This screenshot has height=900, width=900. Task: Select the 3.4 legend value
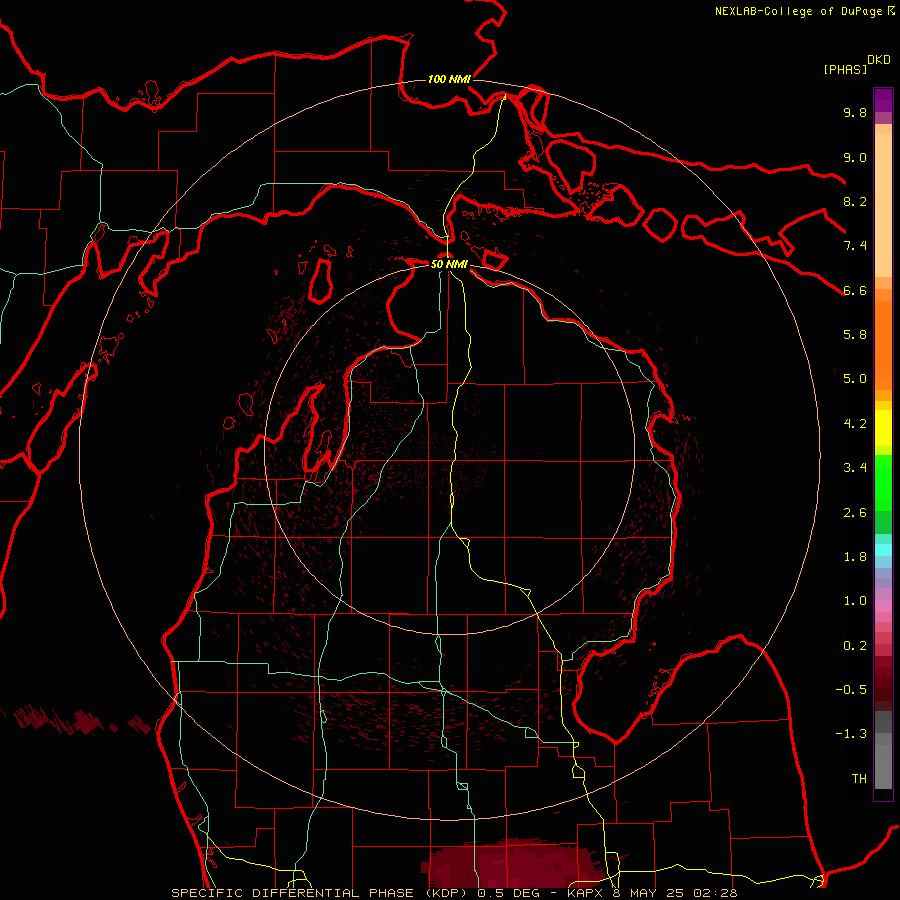tap(855, 468)
